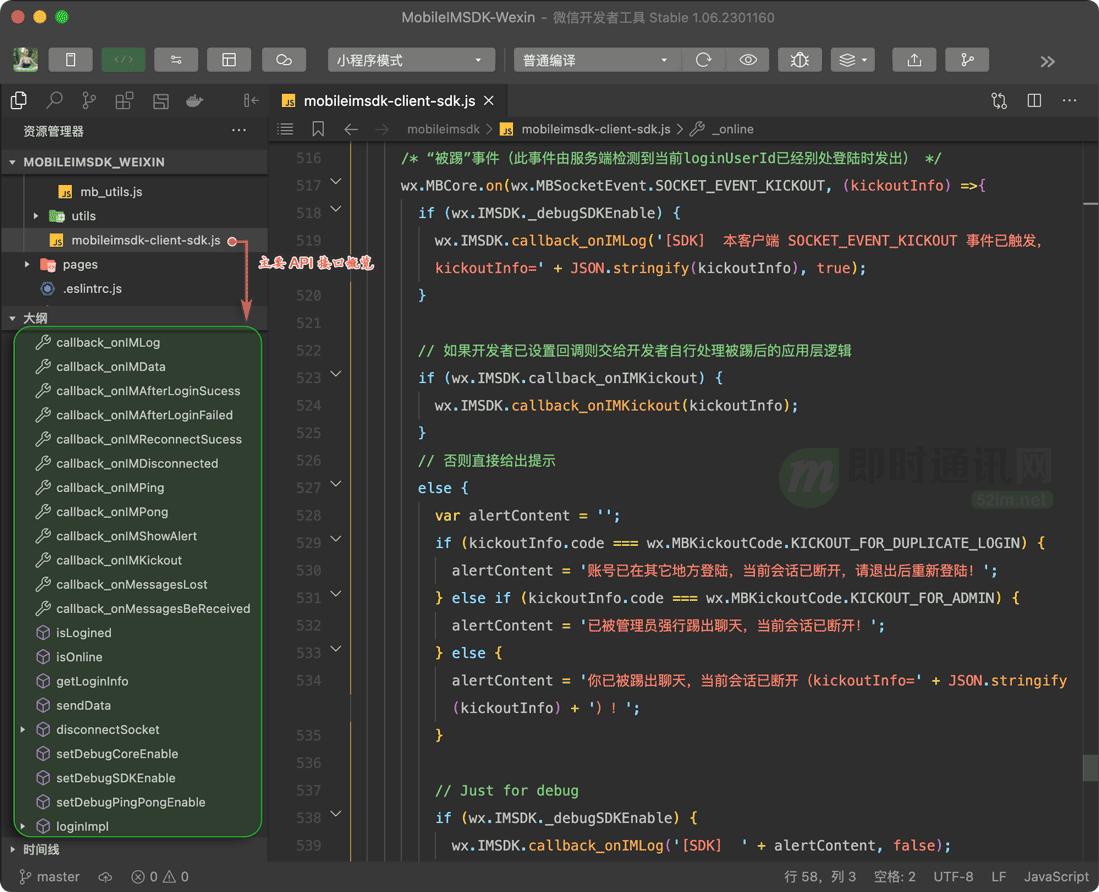Expand the 时间线 timeline section
This screenshot has width=1099, height=892.
pos(42,849)
